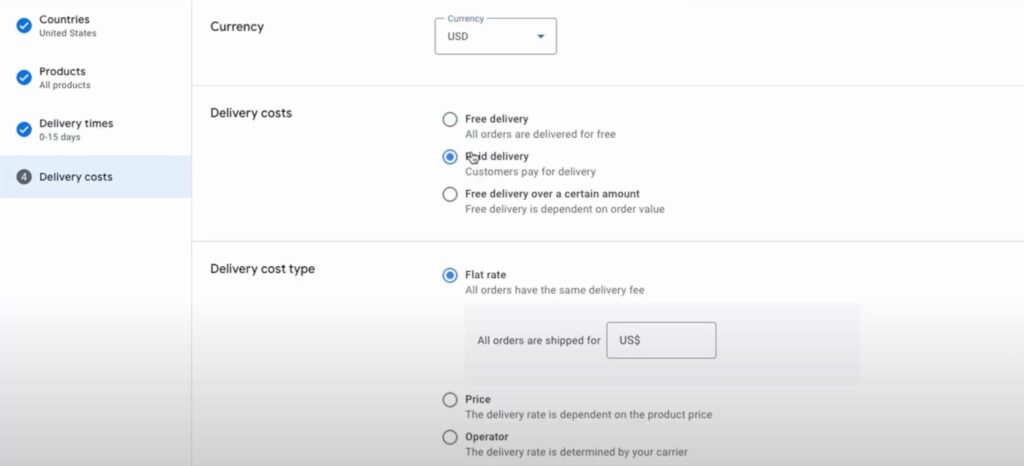
Task: Click the Free delivery option label
Action: tap(496, 119)
